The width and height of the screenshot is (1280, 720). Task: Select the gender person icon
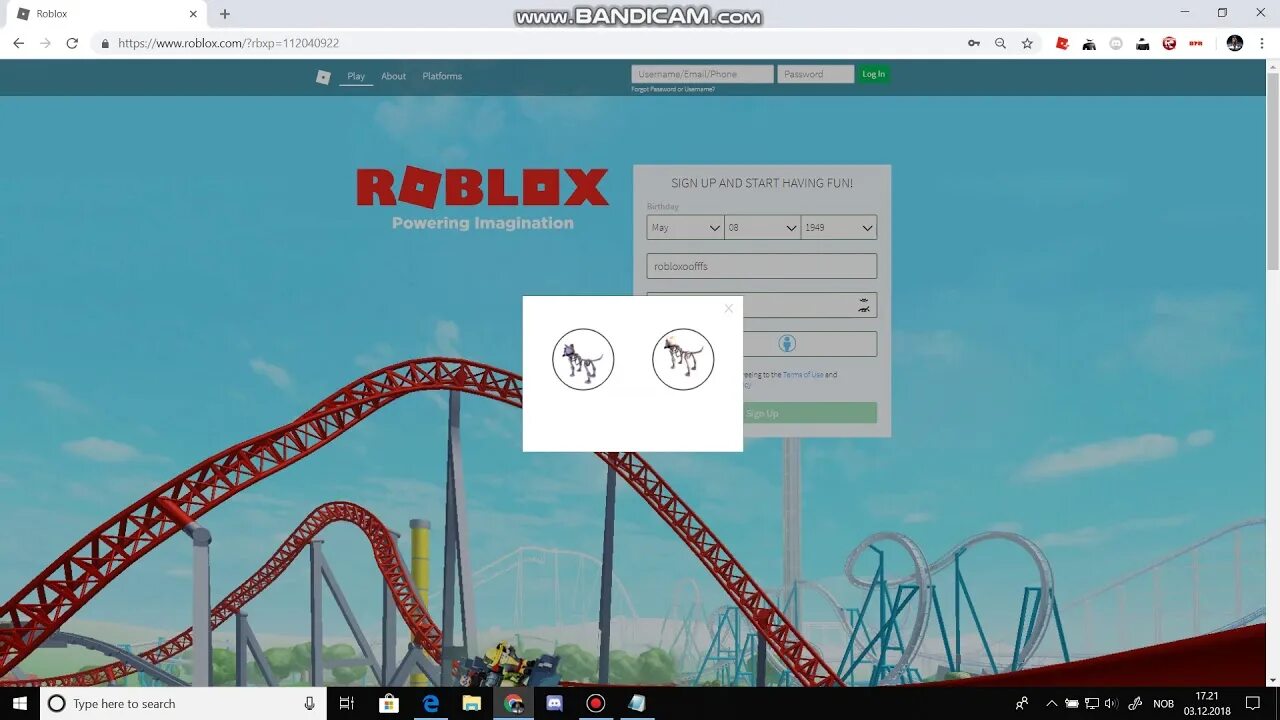[787, 344]
